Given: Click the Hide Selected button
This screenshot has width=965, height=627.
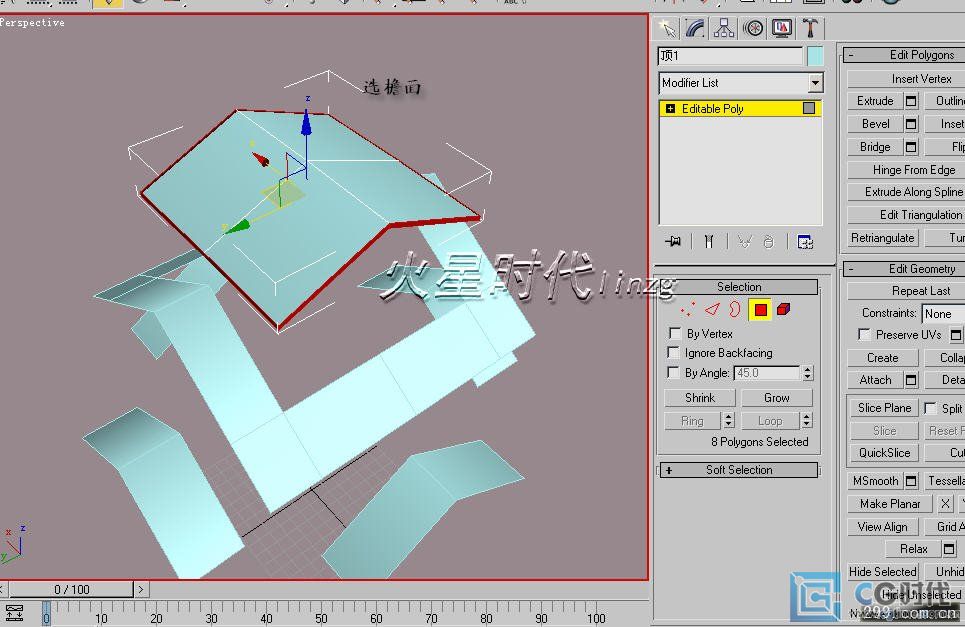Looking at the screenshot, I should coord(883,572).
